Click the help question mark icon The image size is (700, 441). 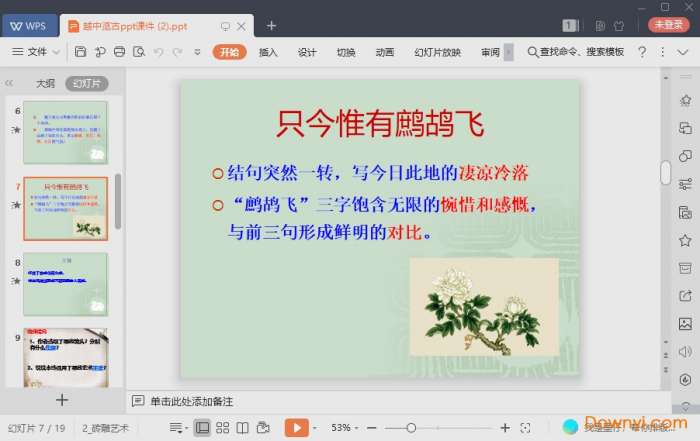[x=642, y=52]
